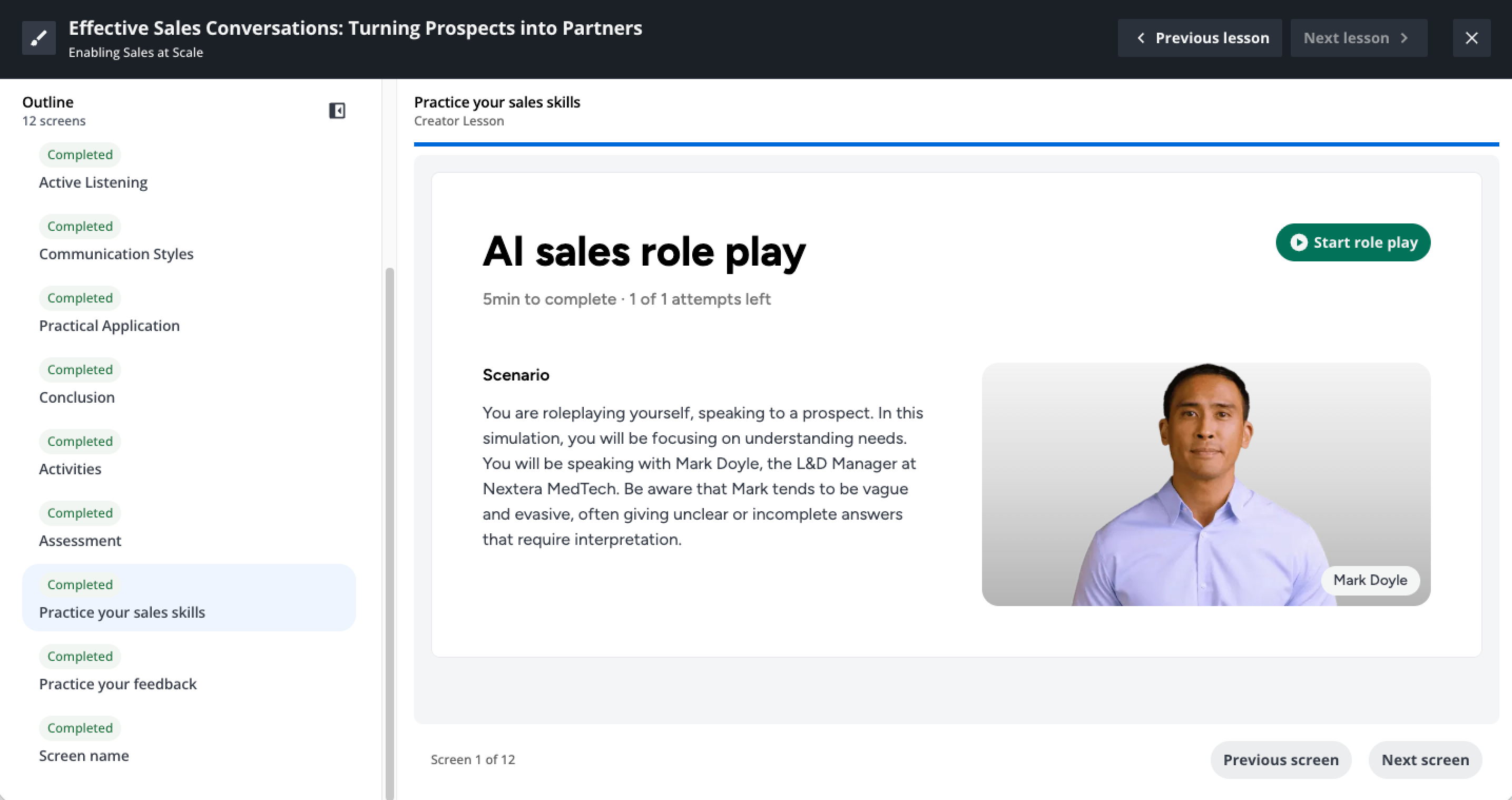The width and height of the screenshot is (1512, 800).
Task: Click the Previous screen button
Action: coord(1281,759)
